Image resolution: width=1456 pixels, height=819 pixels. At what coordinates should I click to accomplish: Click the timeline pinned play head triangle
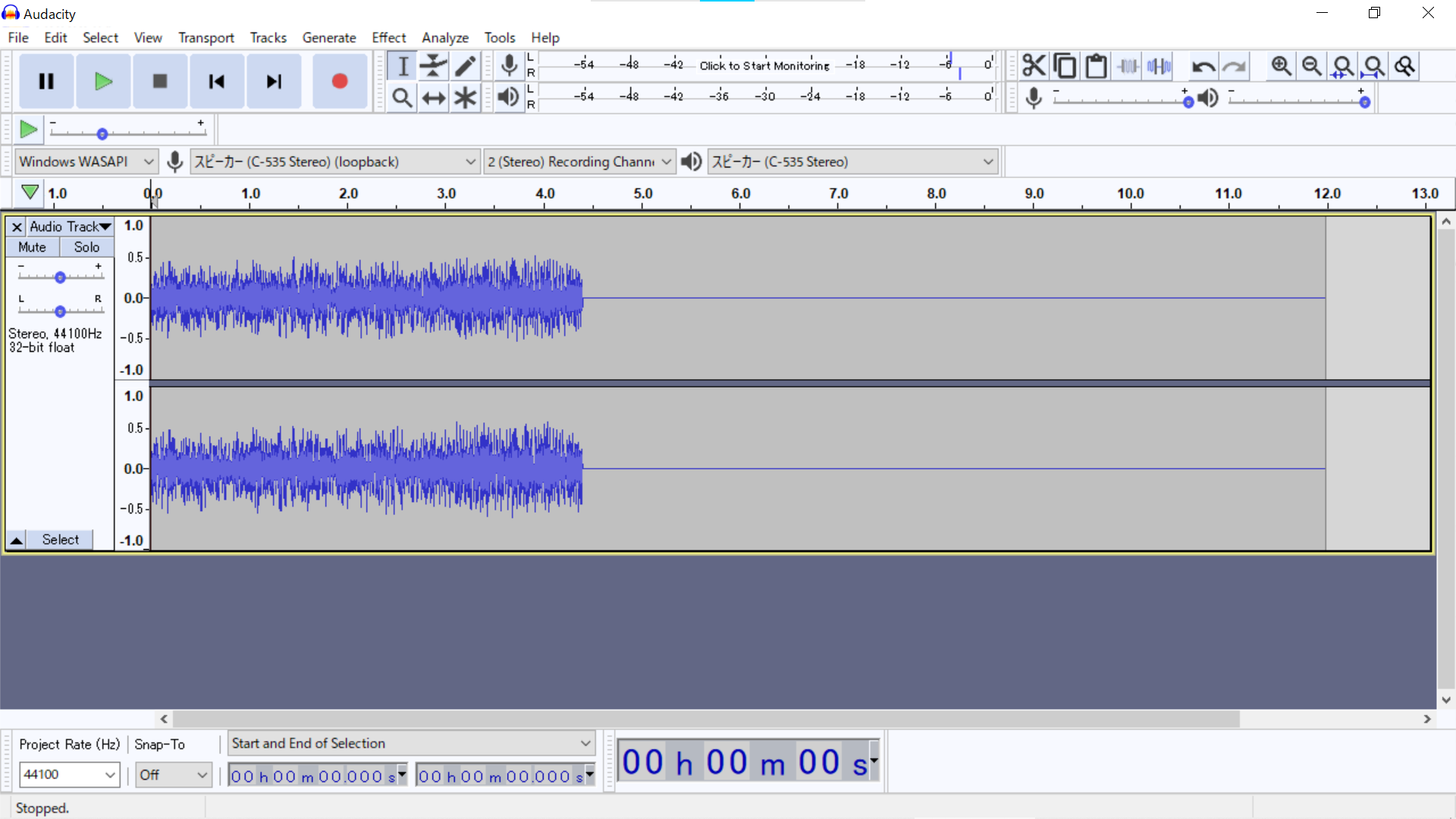30,193
